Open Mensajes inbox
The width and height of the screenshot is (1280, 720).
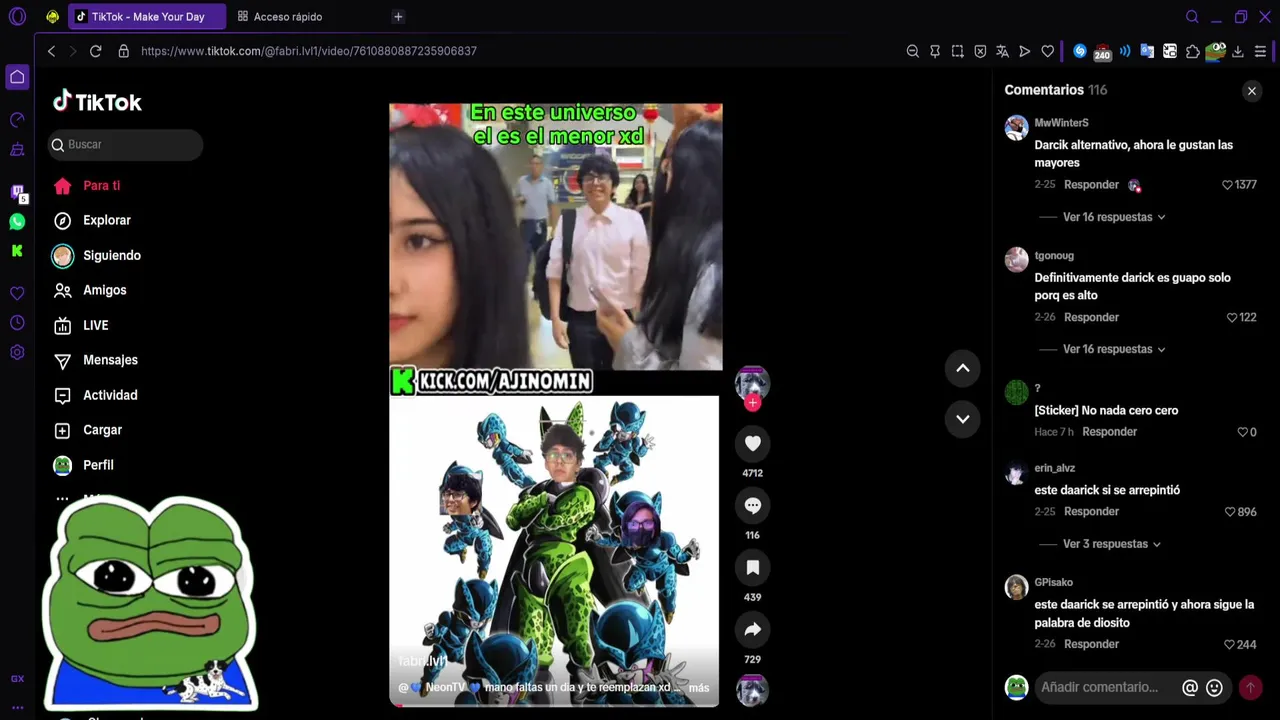[x=110, y=360]
